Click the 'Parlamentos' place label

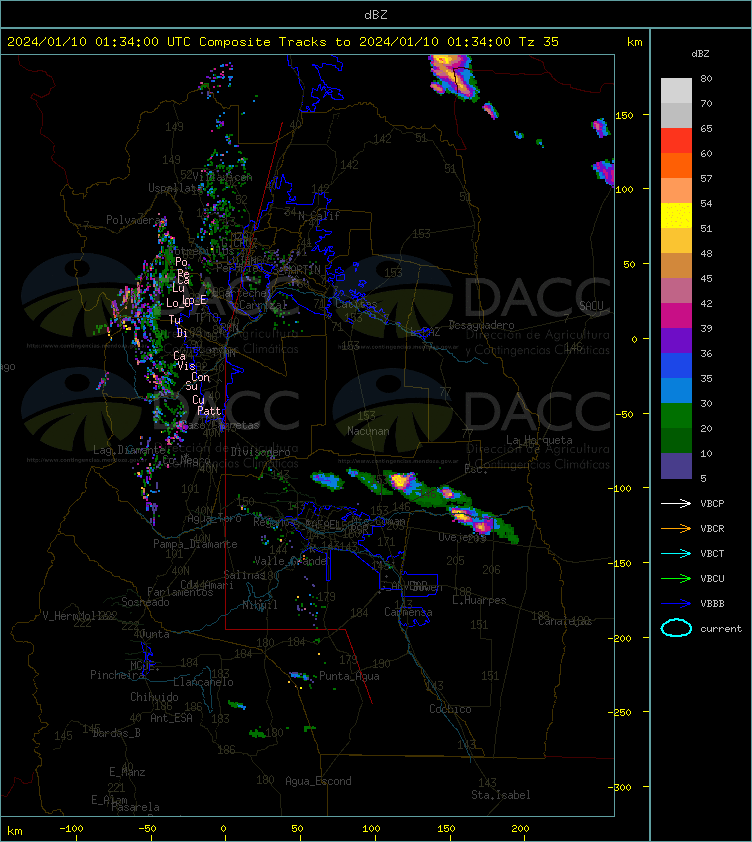click(180, 592)
